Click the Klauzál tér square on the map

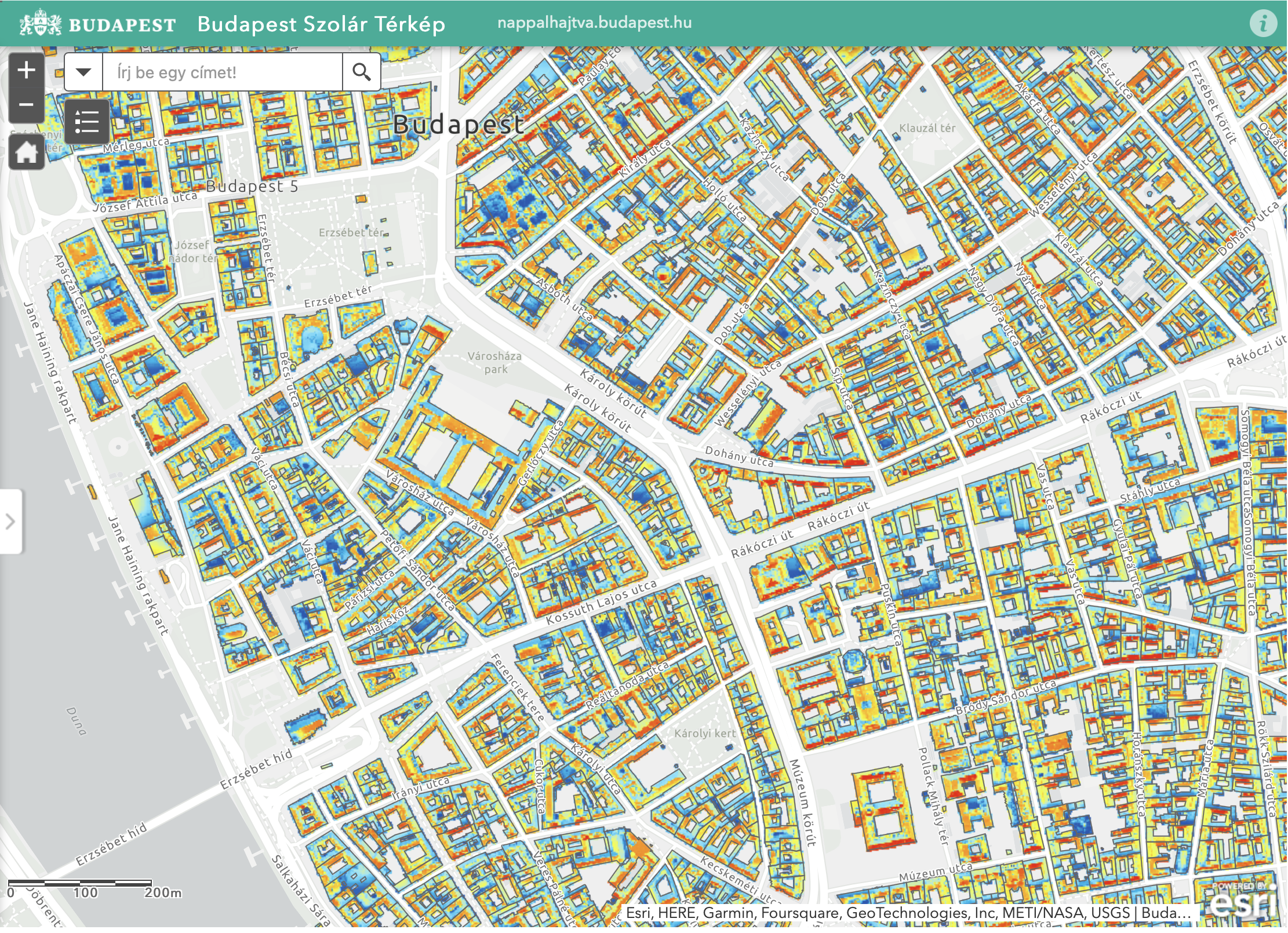pos(926,128)
